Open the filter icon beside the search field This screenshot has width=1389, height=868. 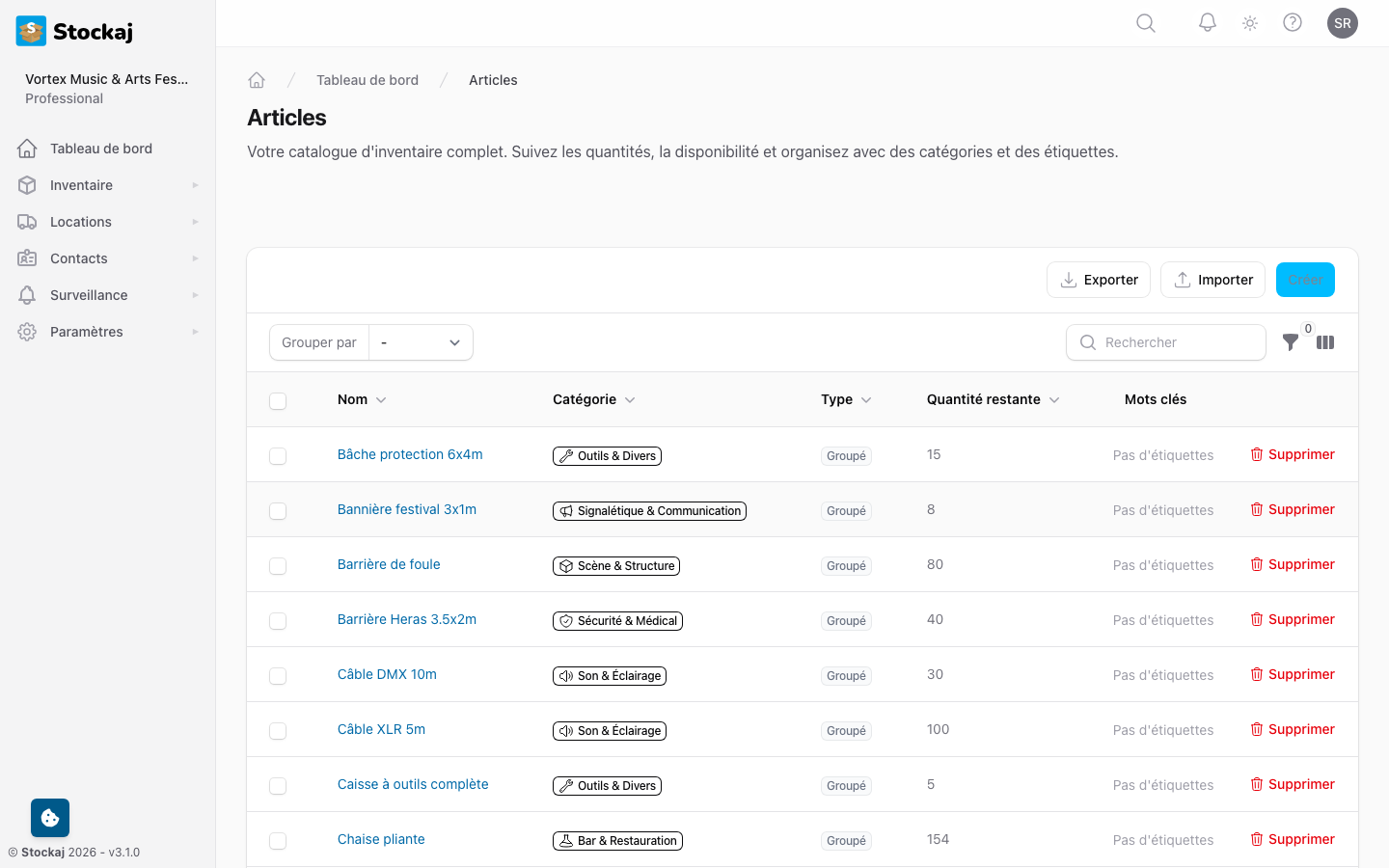(1291, 342)
